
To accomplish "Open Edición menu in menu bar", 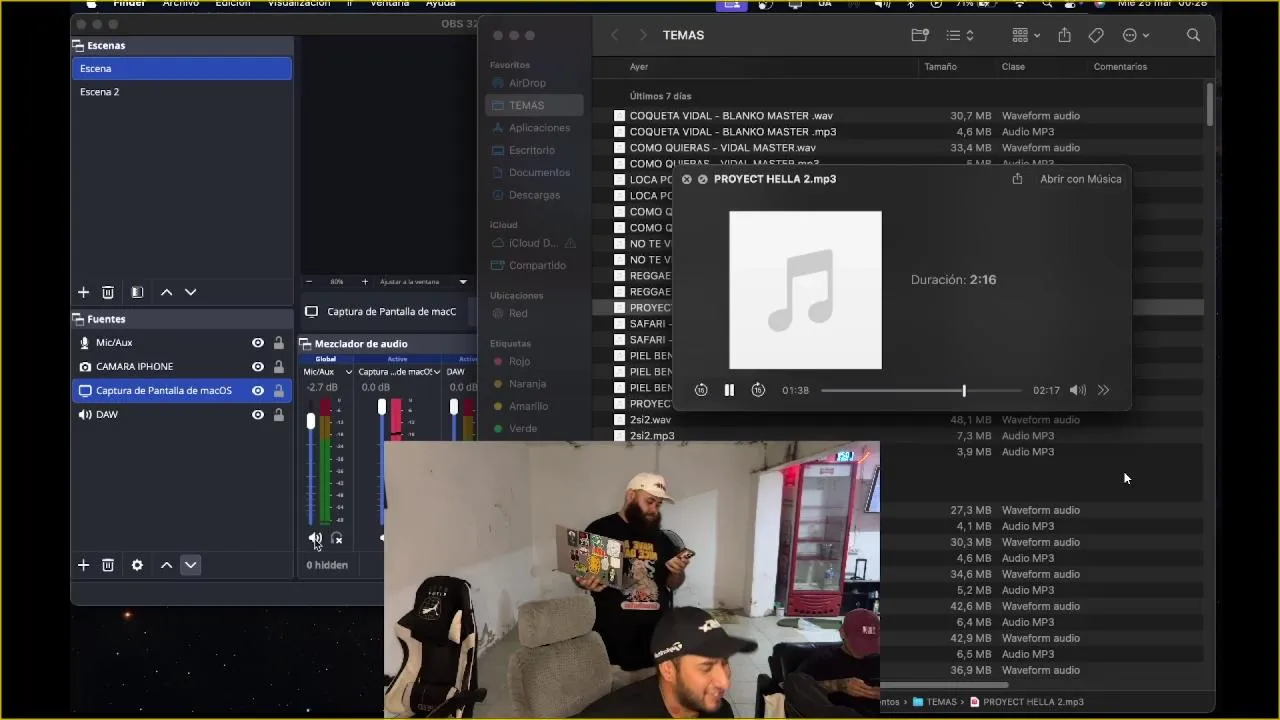I will (x=233, y=4).
